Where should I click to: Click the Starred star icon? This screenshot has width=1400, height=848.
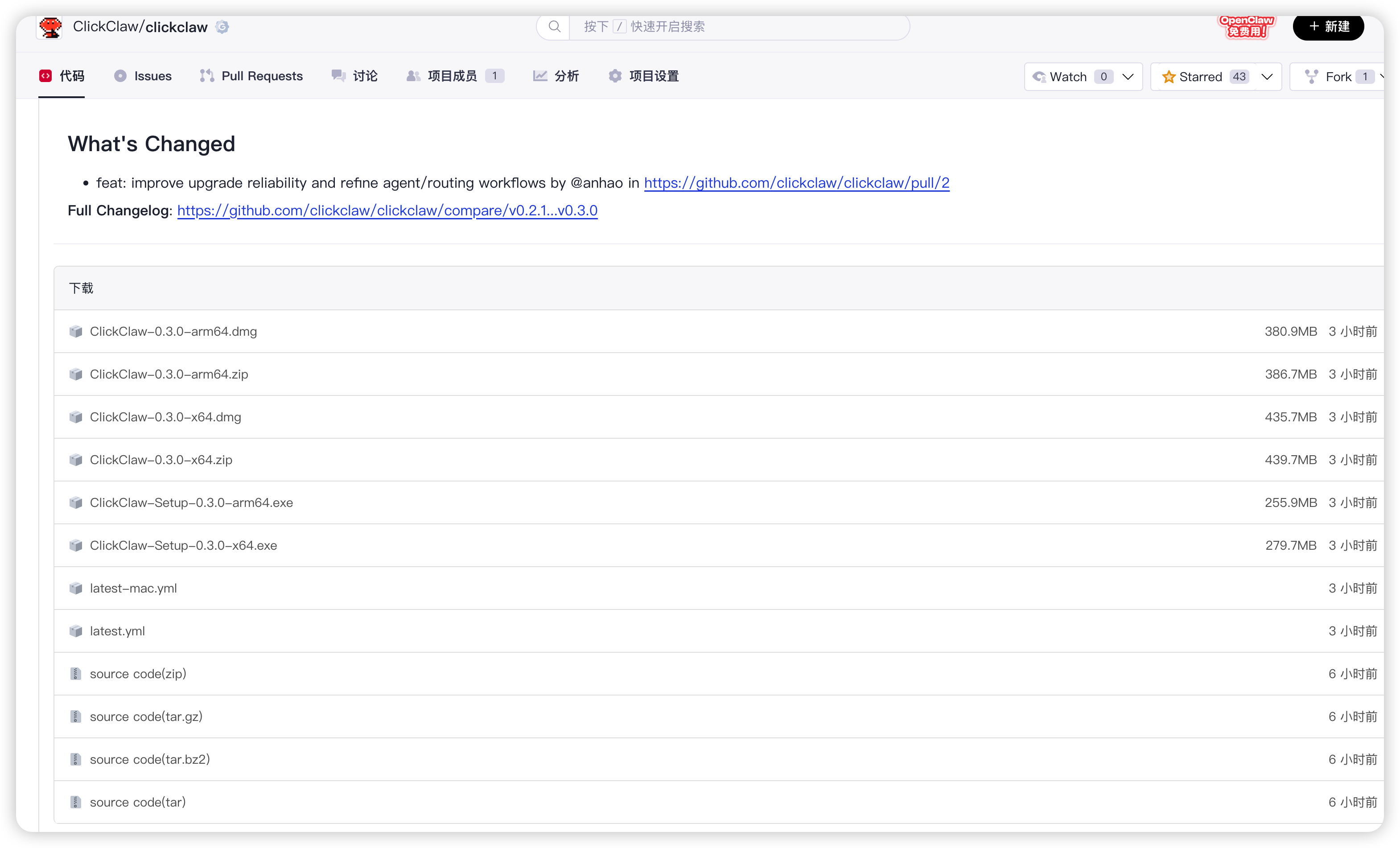click(1168, 77)
